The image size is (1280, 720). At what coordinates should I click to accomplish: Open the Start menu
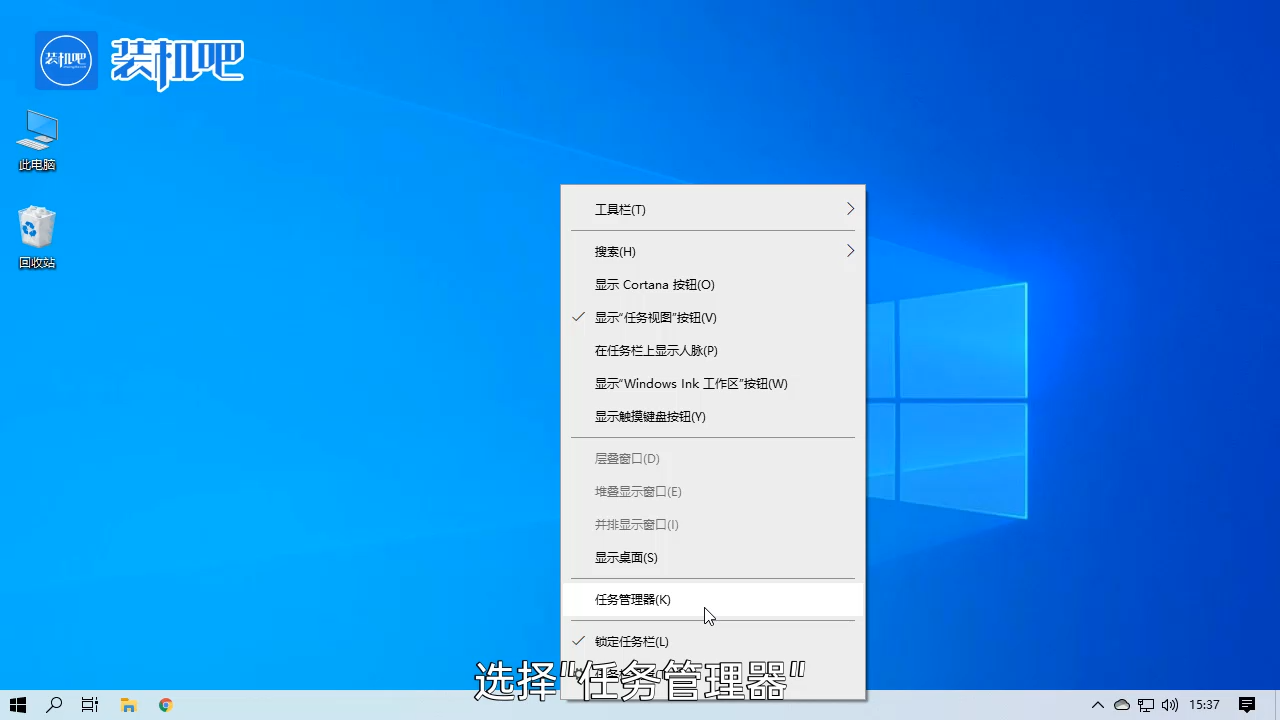coord(18,705)
